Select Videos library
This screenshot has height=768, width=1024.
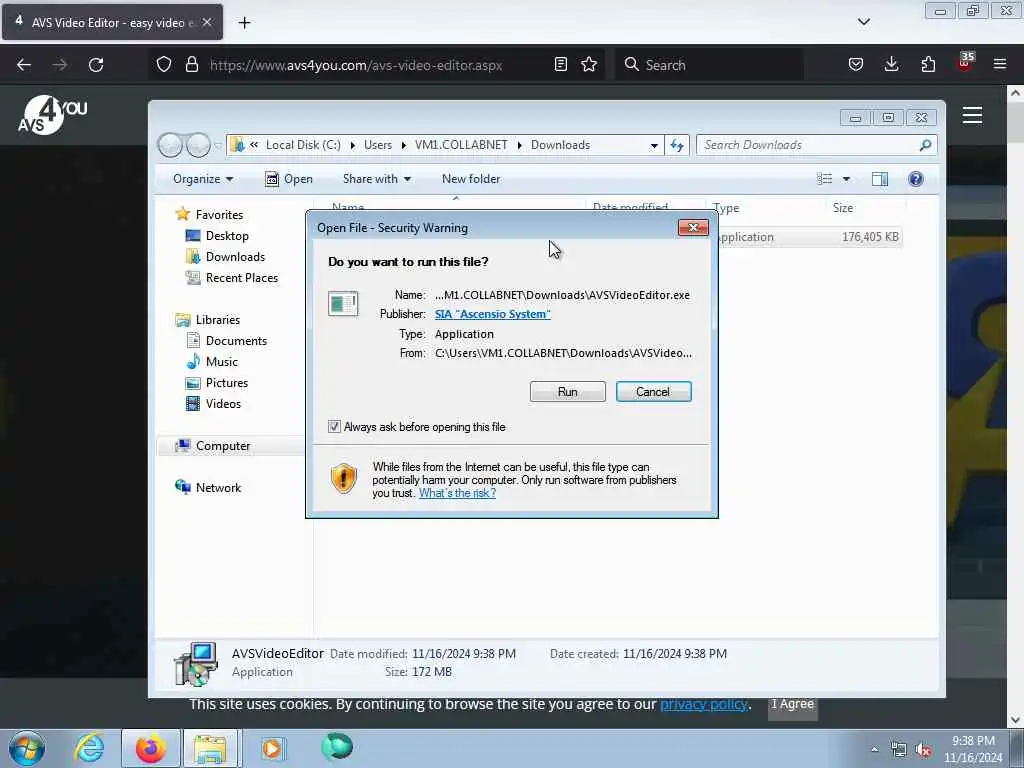tap(223, 404)
